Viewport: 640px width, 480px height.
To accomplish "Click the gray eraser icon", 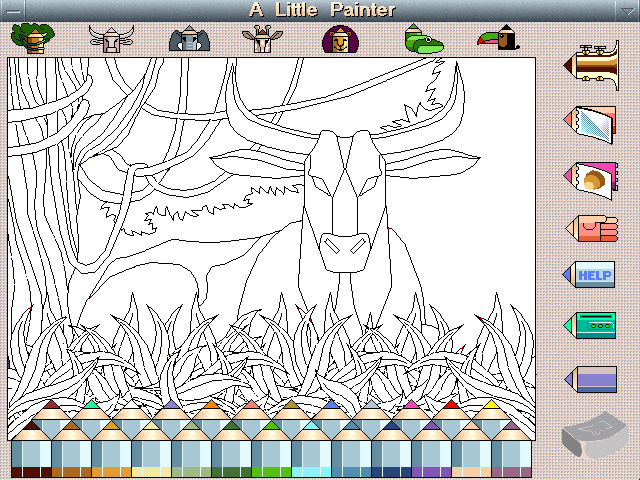I will (595, 436).
